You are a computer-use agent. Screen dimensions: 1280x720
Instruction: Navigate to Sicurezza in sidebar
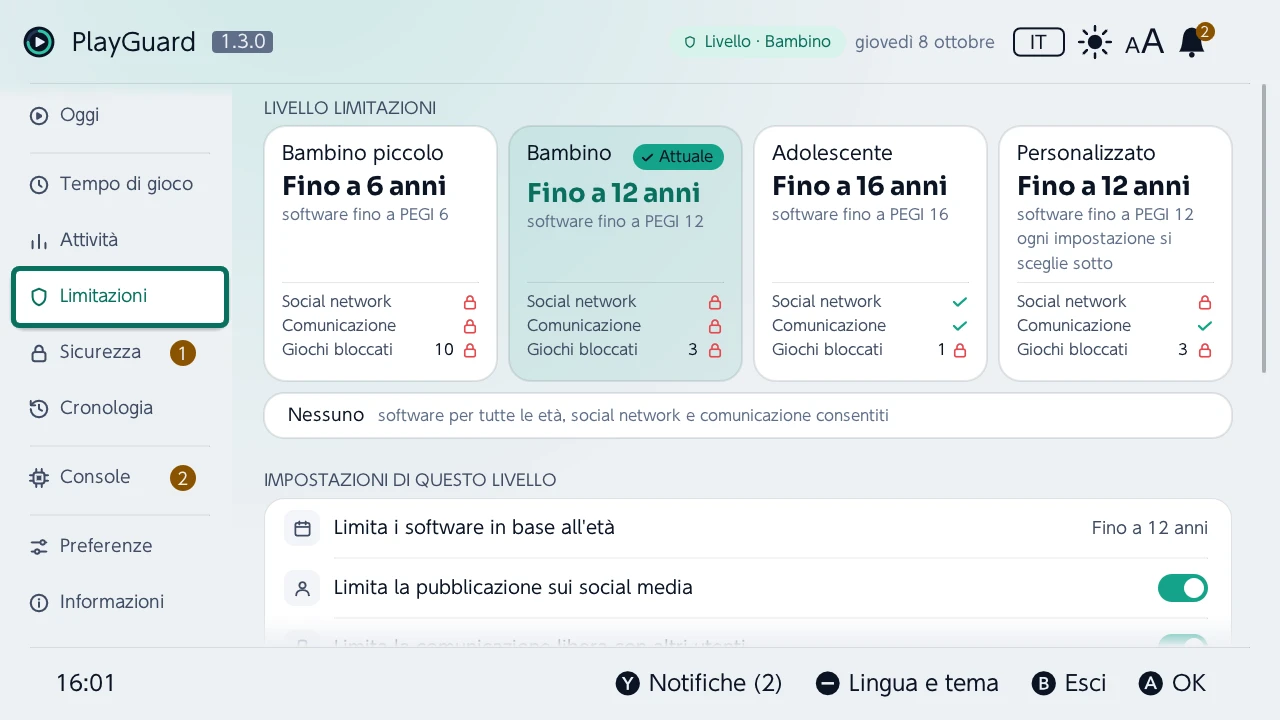click(x=120, y=352)
